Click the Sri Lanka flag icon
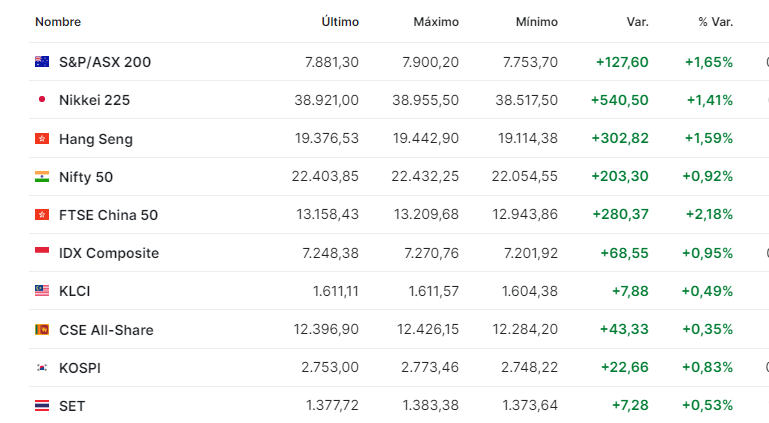Viewport: 769px width, 423px height. coord(42,329)
